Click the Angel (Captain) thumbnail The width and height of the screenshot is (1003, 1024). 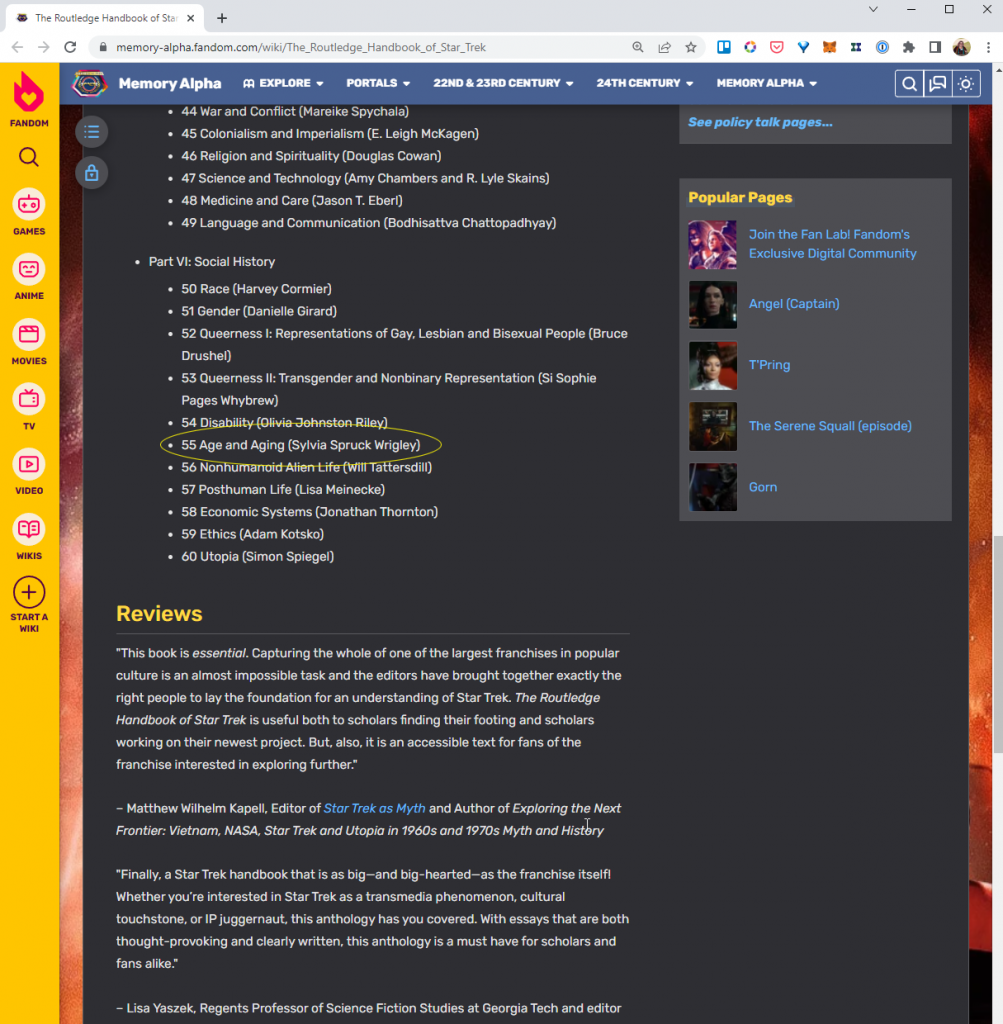[x=712, y=304]
